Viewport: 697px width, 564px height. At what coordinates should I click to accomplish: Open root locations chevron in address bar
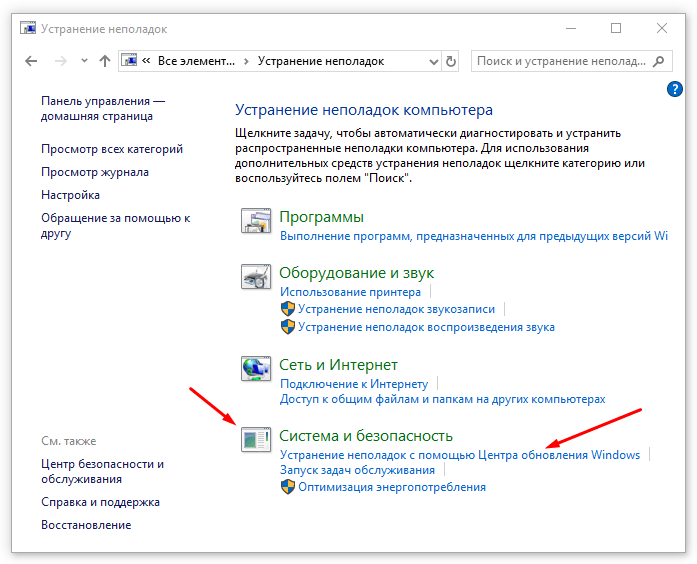146,61
